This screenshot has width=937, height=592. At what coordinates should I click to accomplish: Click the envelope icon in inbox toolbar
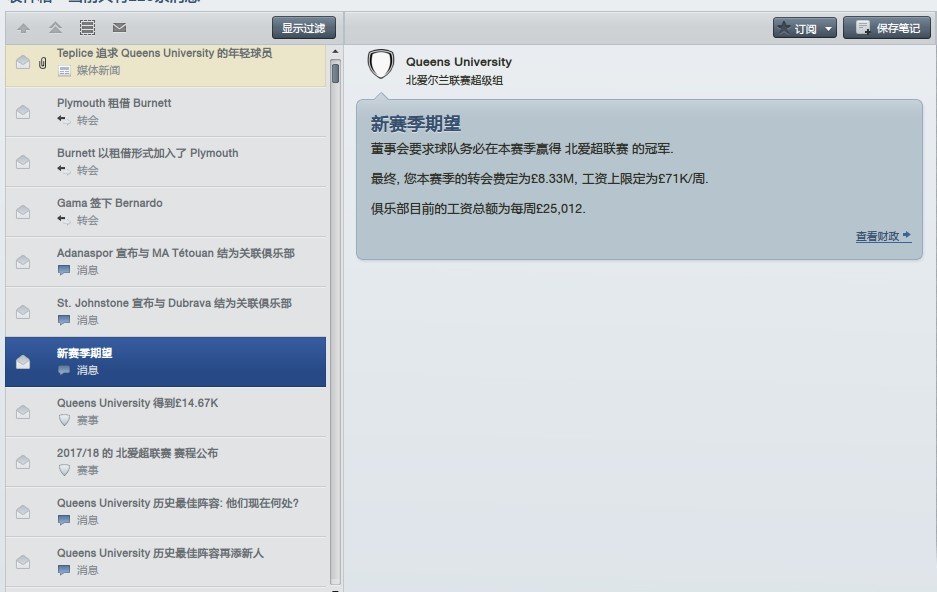tap(120, 27)
